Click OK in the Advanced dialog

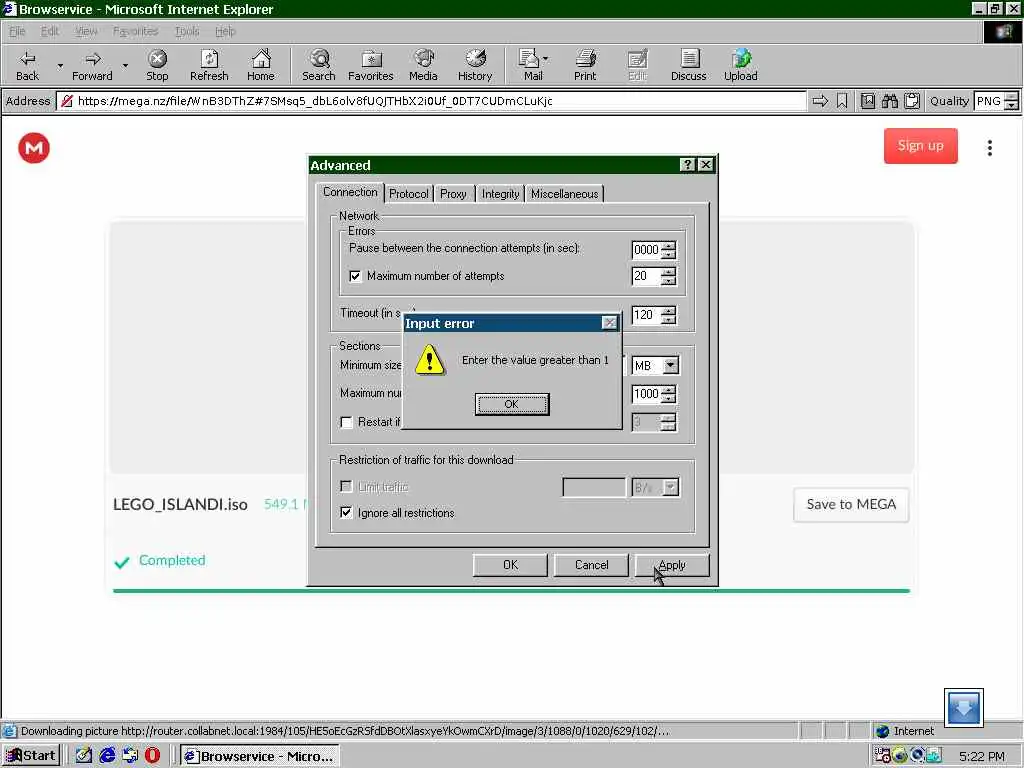(x=510, y=565)
